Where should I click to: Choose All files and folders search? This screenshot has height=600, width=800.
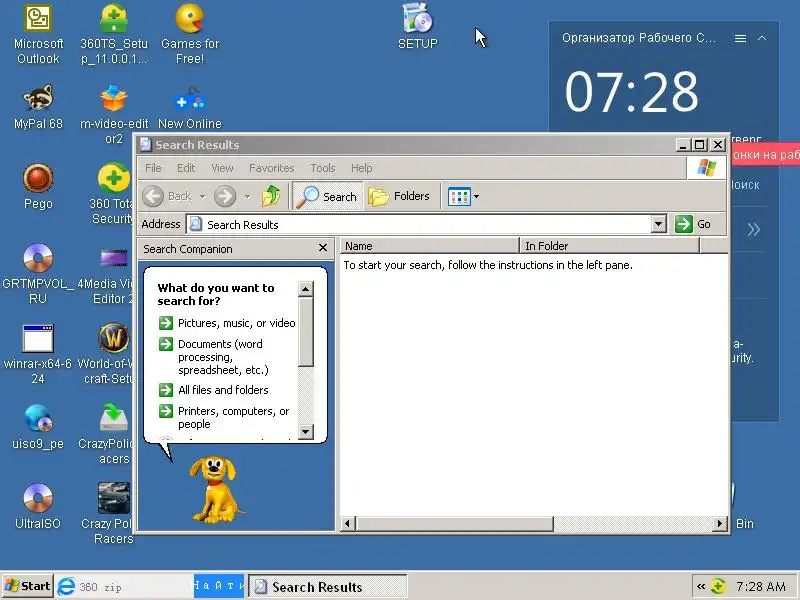pyautogui.click(x=213, y=390)
